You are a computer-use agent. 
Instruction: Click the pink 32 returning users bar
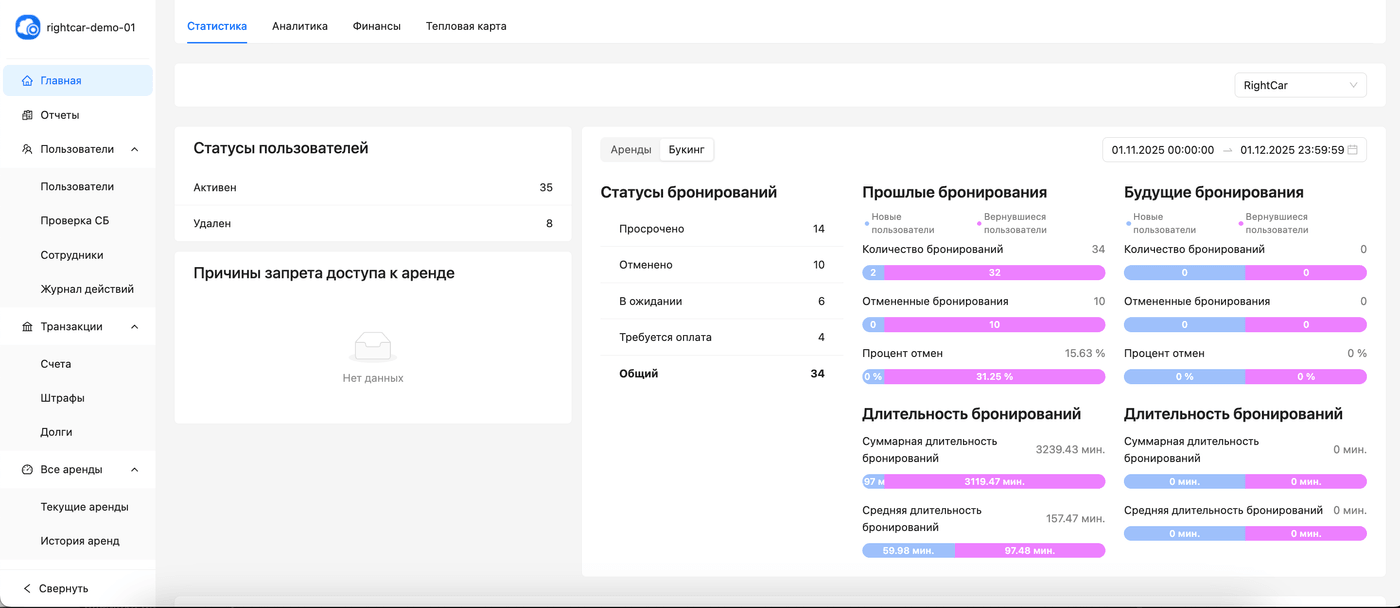pyautogui.click(x=994, y=273)
